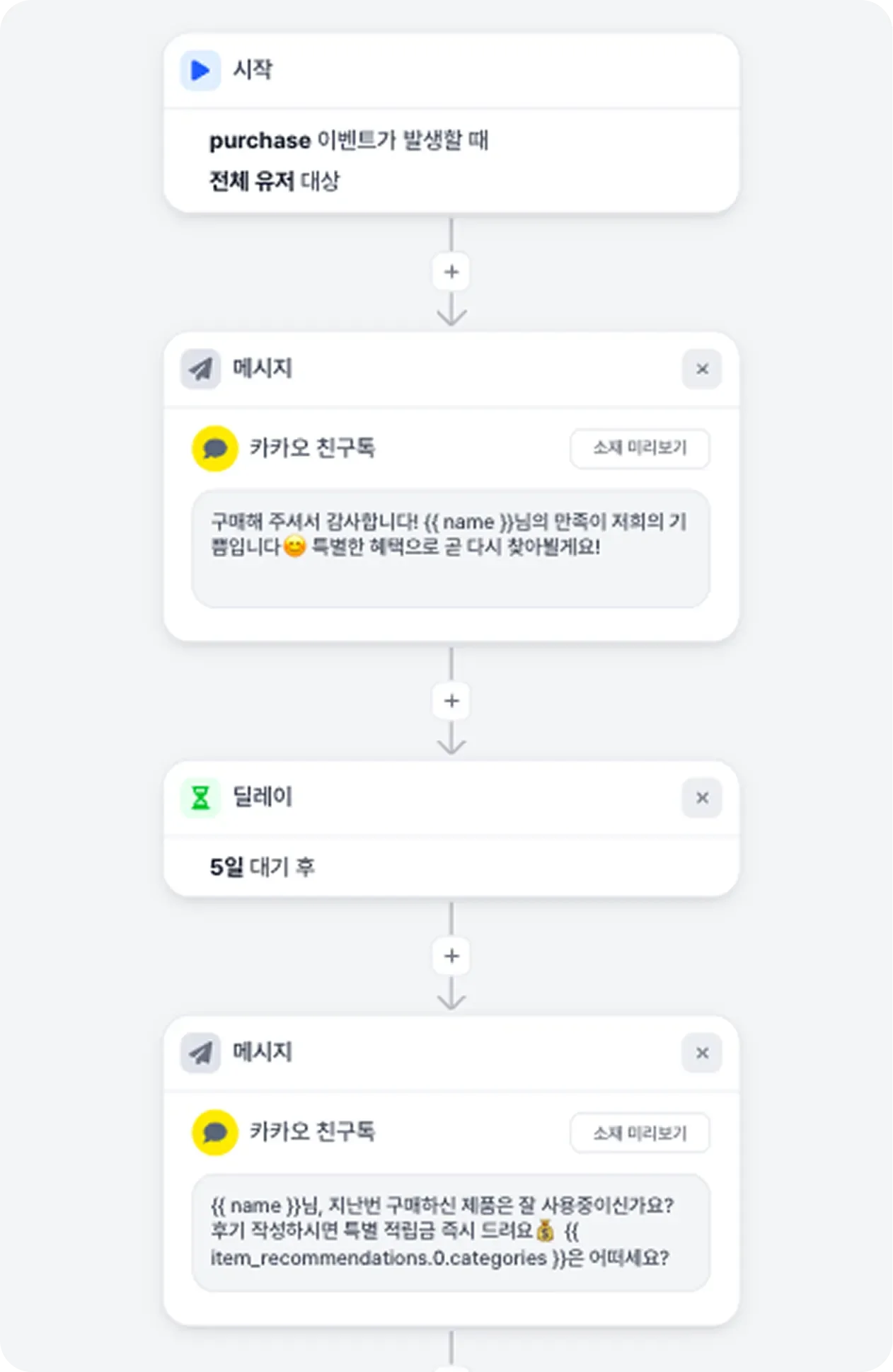Click the paper plane icon of first 메시지 node
893x1372 pixels.
point(200,369)
